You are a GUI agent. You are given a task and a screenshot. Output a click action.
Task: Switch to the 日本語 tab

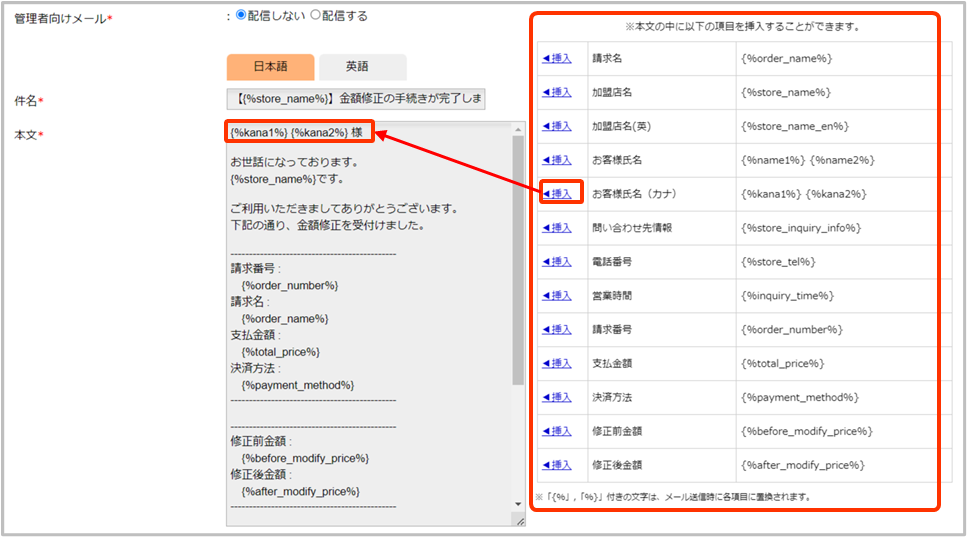click(270, 67)
